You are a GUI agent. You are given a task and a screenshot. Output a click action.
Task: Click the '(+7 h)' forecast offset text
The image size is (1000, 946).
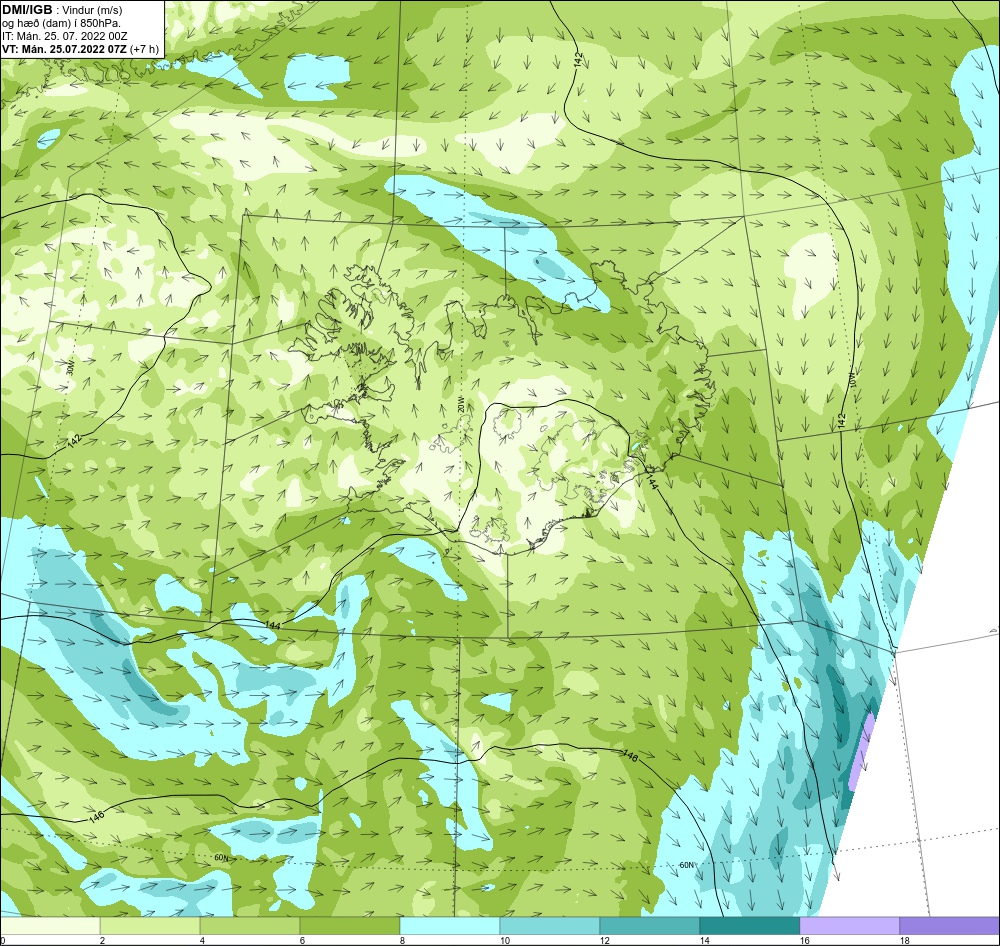(144, 50)
